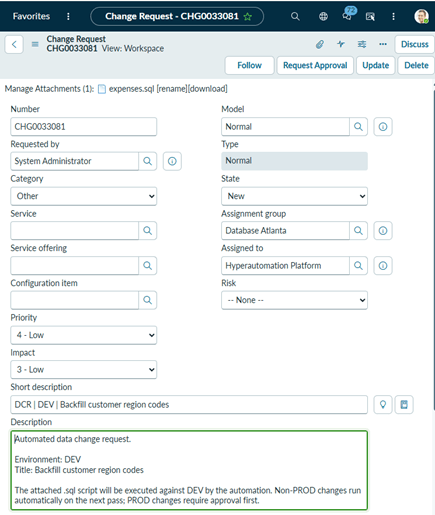Open the personalize form sliders icon

click(x=362, y=44)
